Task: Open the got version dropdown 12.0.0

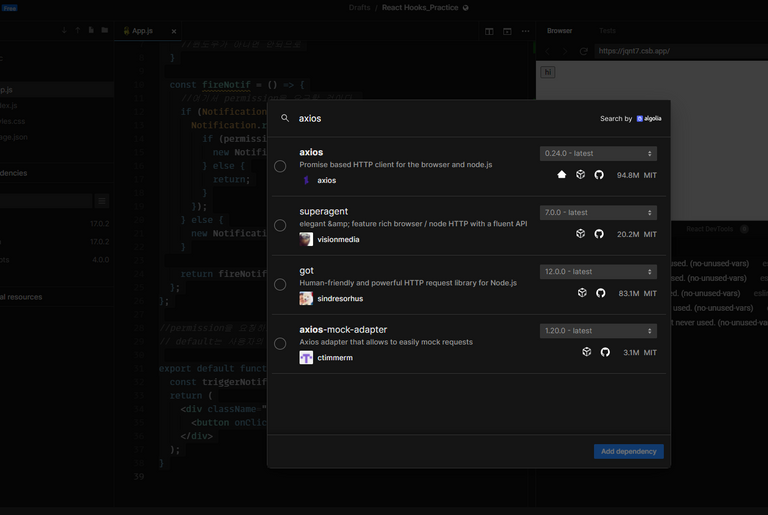Action: (x=598, y=271)
